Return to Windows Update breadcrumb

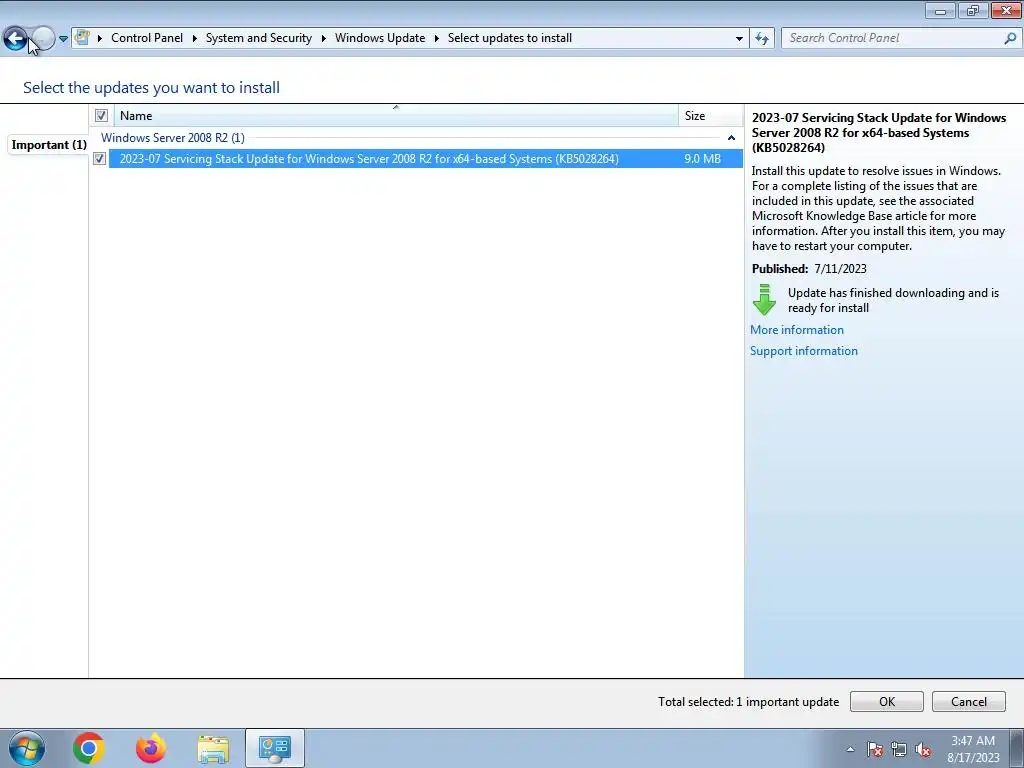[380, 38]
